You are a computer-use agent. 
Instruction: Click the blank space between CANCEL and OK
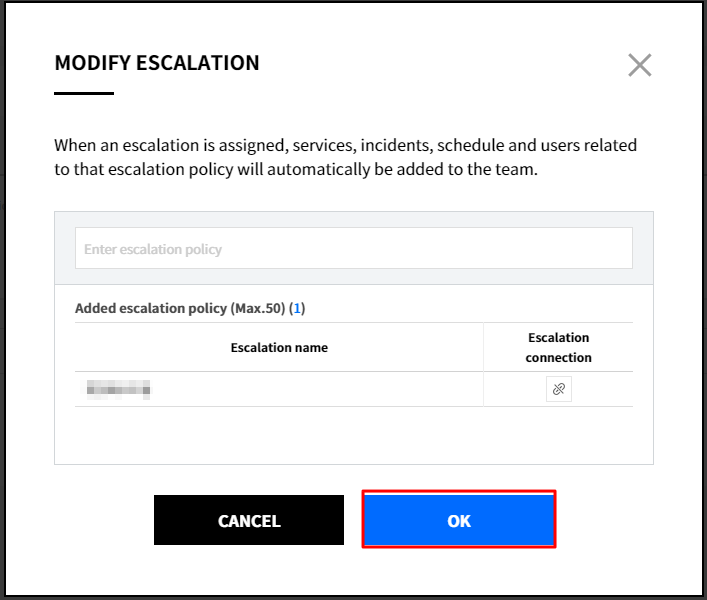353,520
